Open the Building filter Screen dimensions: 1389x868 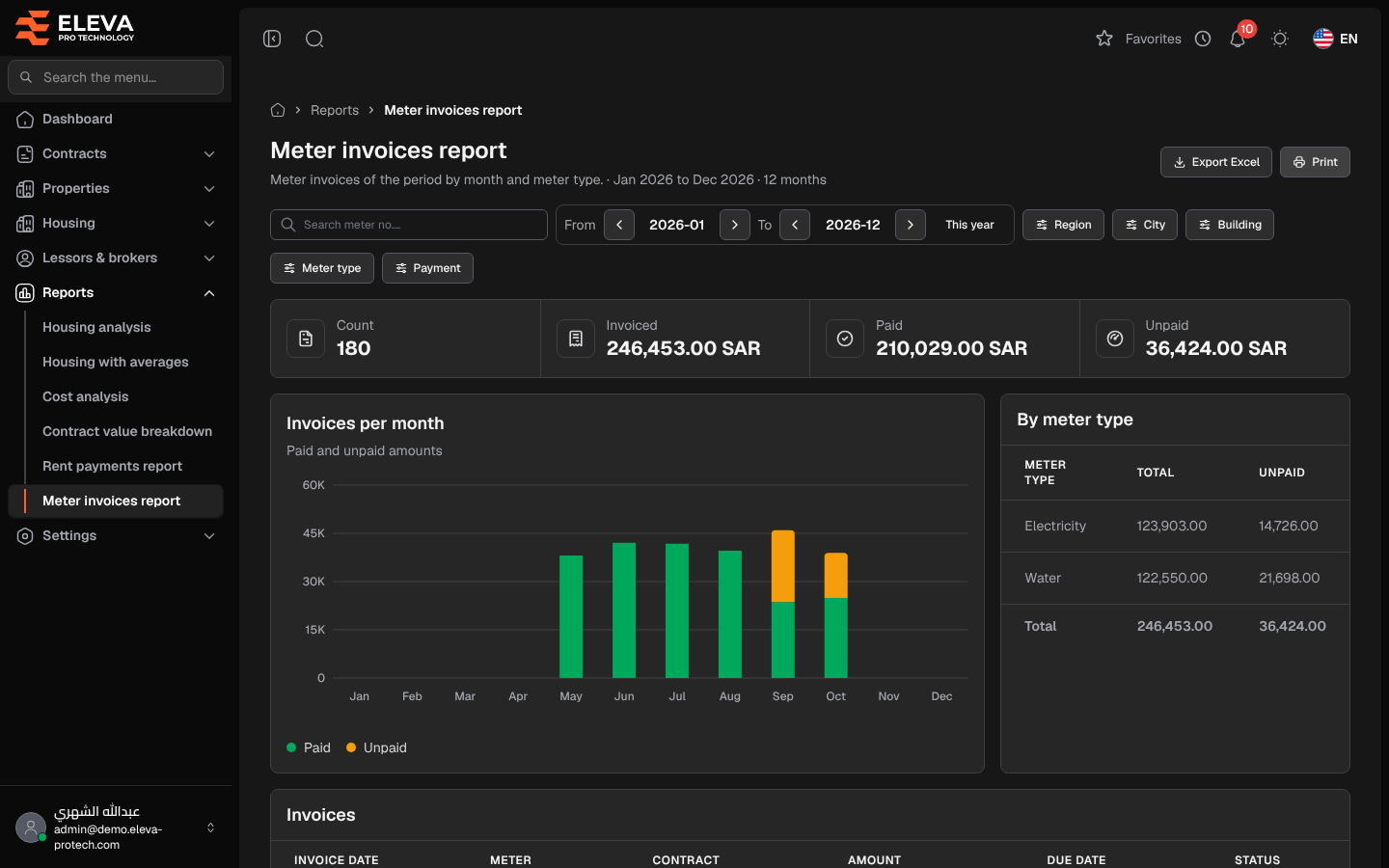(x=1230, y=225)
